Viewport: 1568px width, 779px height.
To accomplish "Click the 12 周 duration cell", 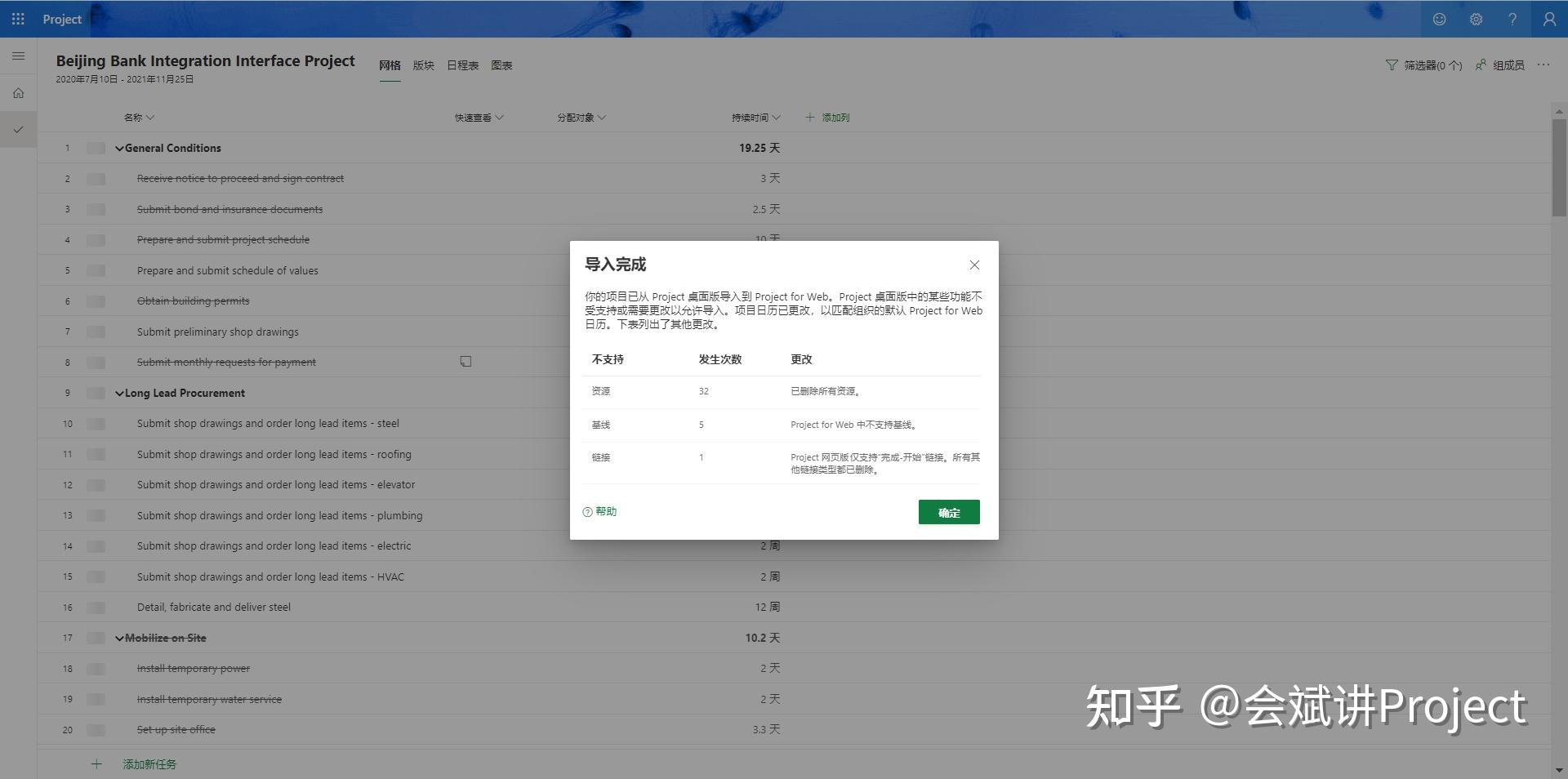I will pos(768,608).
